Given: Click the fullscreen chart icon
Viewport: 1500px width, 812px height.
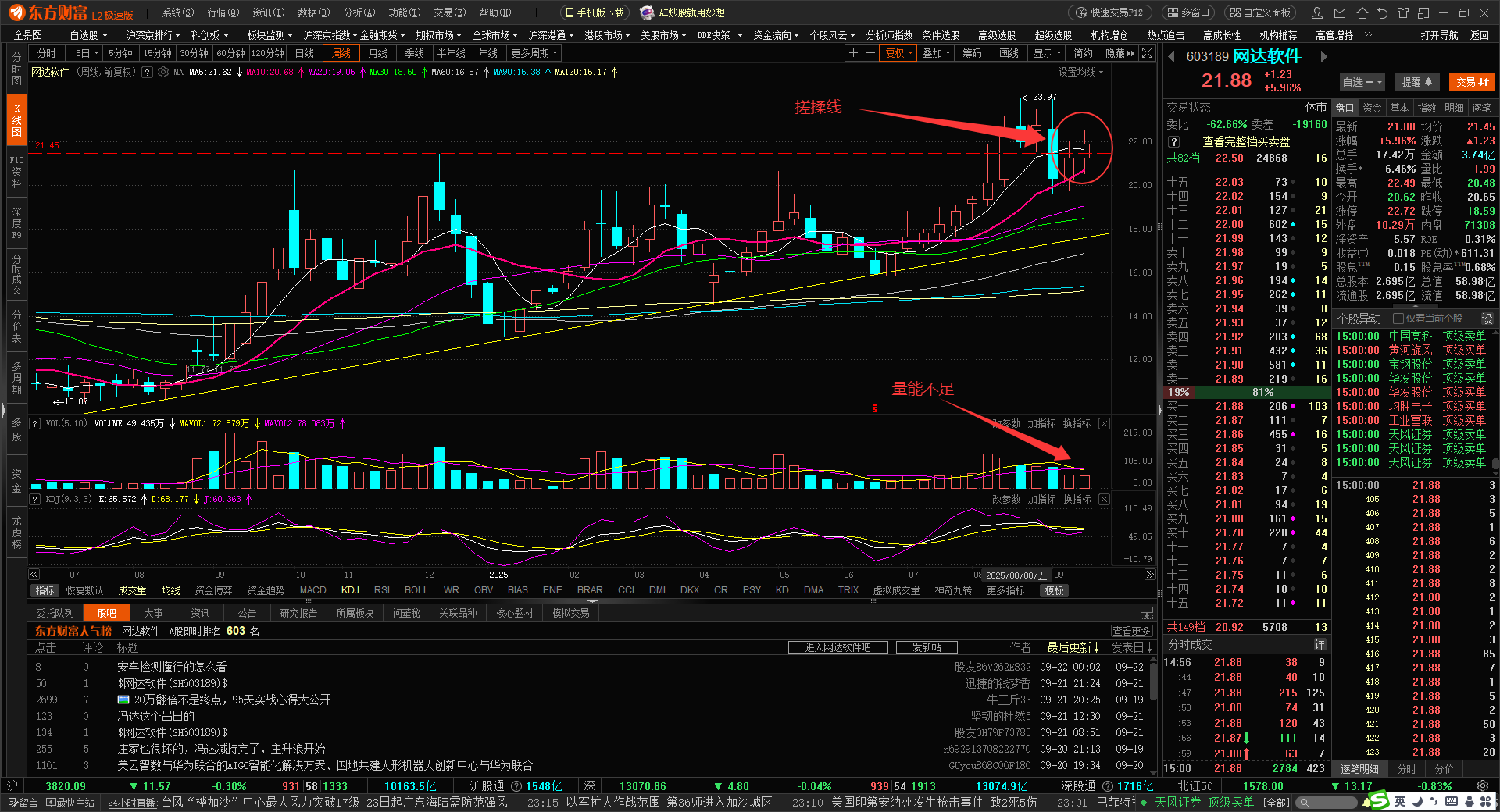Looking at the screenshot, I should coord(1147,53).
